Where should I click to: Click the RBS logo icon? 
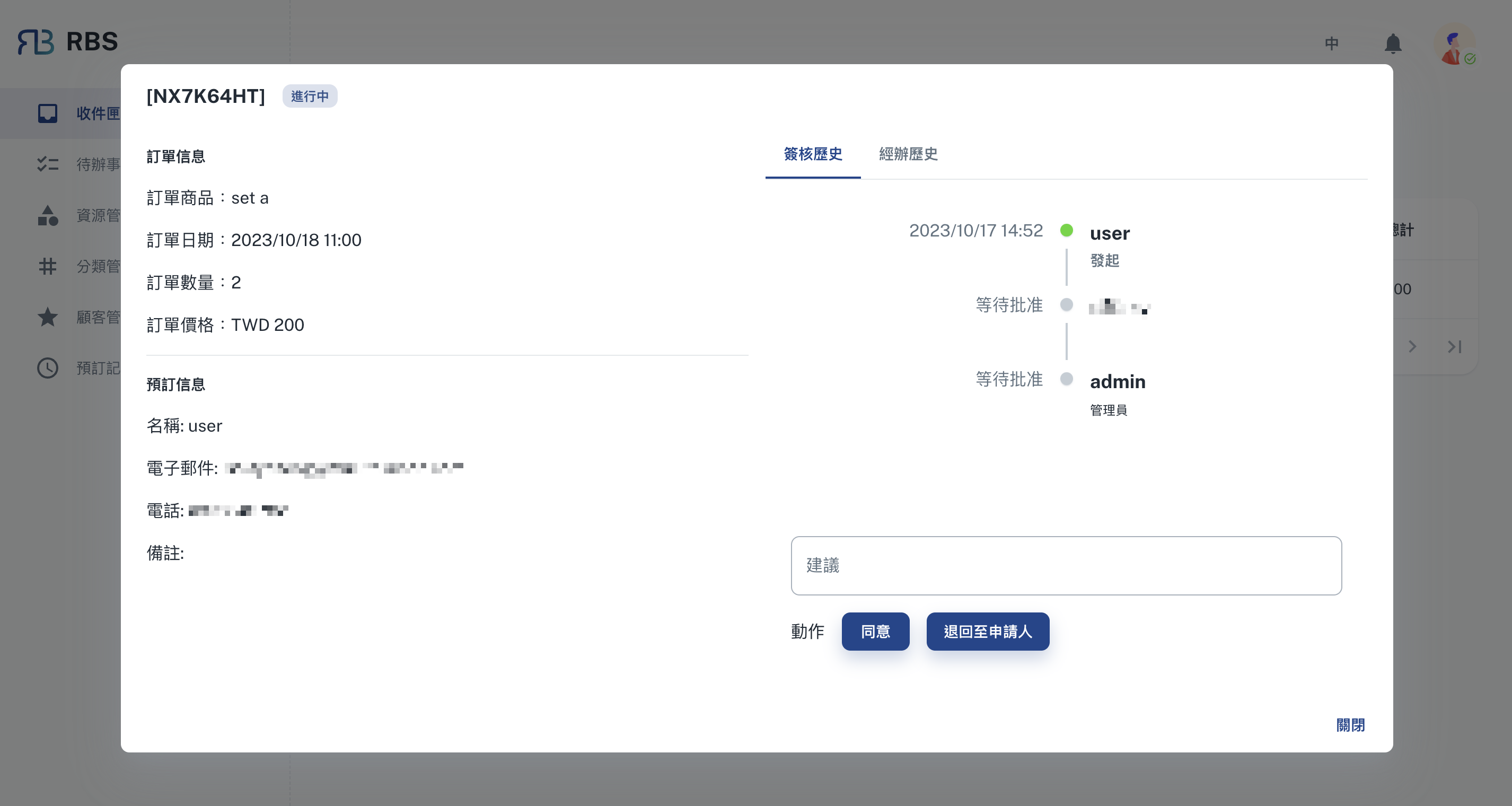tap(36, 42)
